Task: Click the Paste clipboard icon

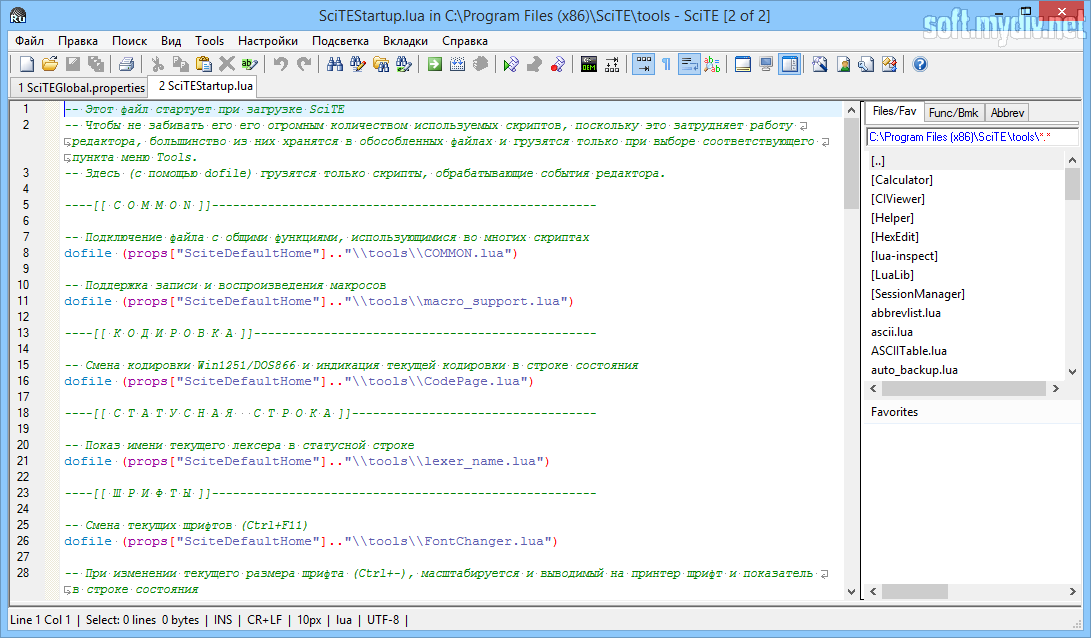Action: click(203, 65)
